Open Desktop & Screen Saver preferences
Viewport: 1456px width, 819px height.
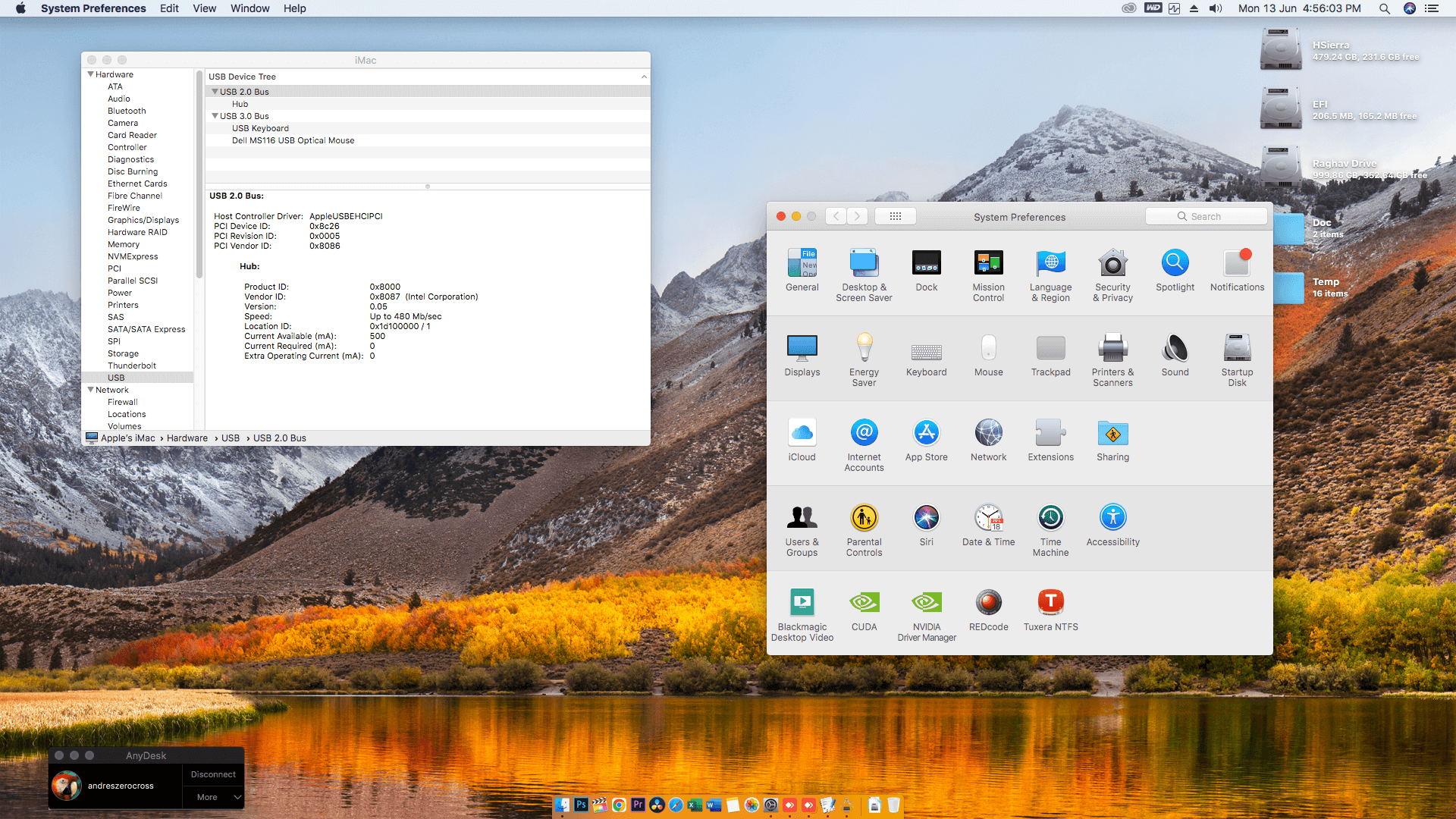tap(864, 275)
